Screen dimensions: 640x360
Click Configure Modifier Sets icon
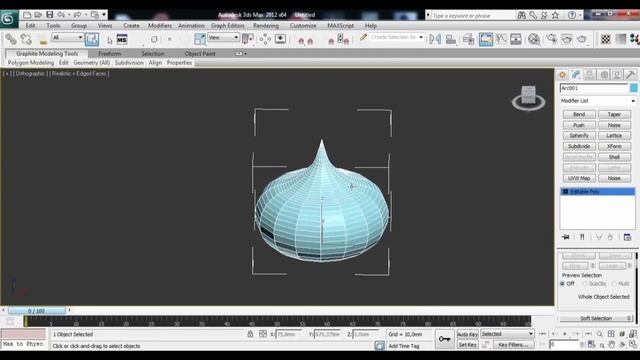coord(627,237)
